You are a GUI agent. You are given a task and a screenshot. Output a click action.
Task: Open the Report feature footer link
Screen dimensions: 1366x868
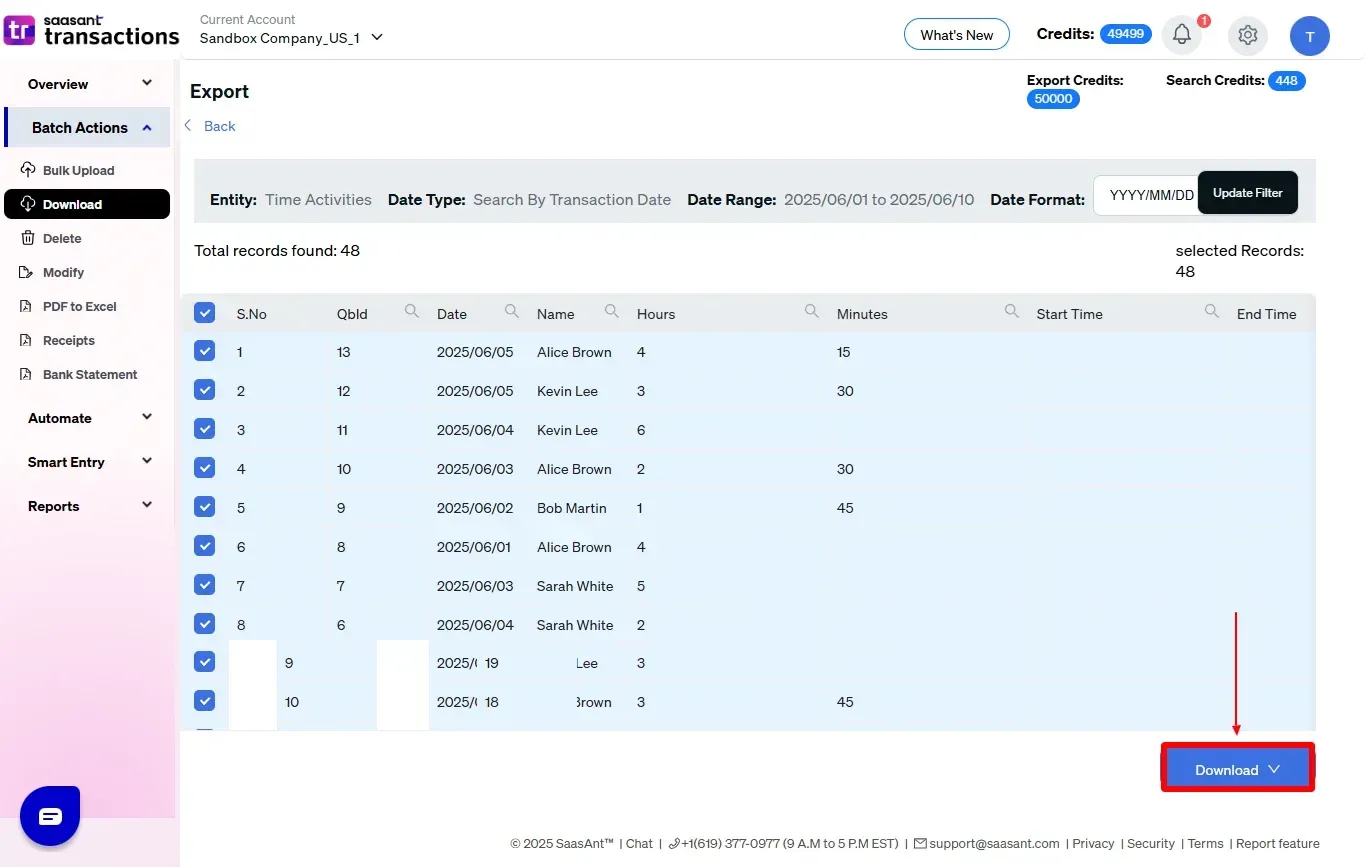coord(1278,843)
